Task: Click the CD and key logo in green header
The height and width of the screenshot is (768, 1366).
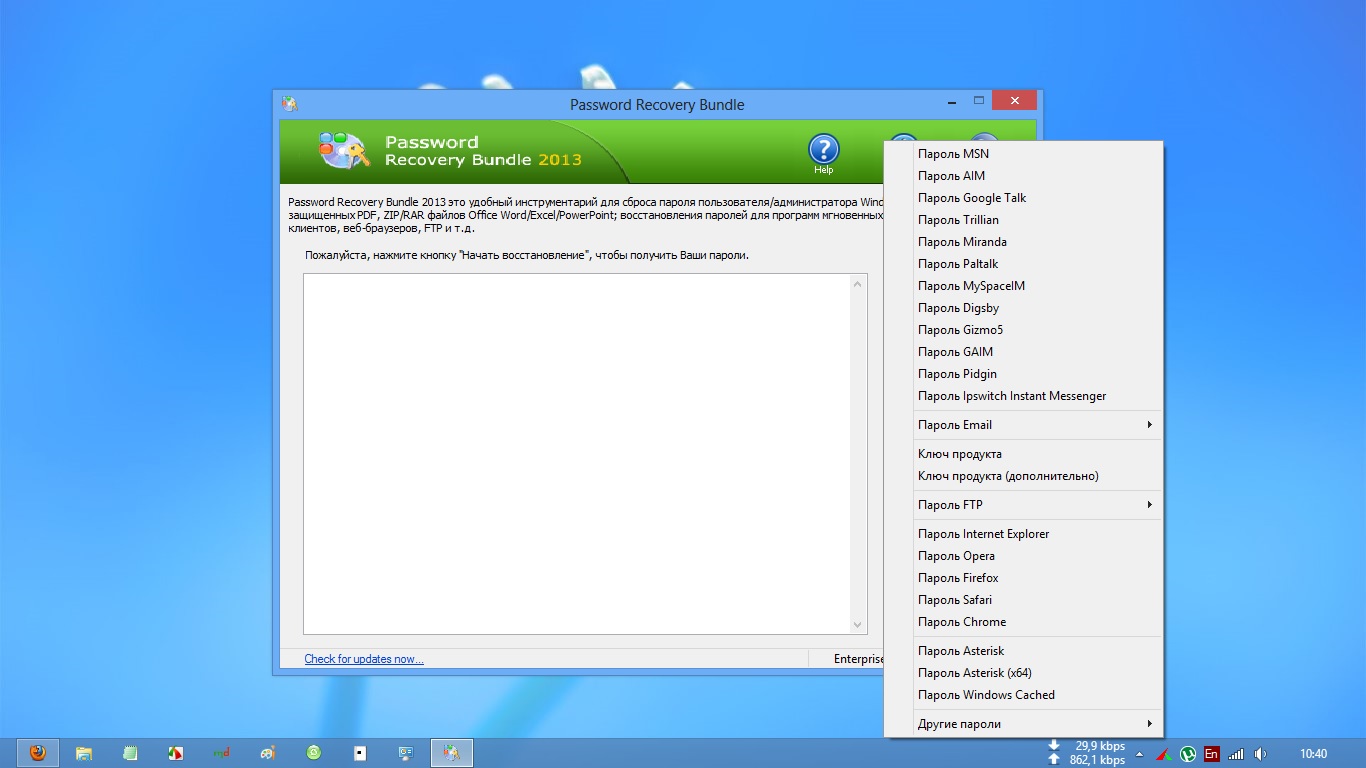Action: click(x=344, y=150)
